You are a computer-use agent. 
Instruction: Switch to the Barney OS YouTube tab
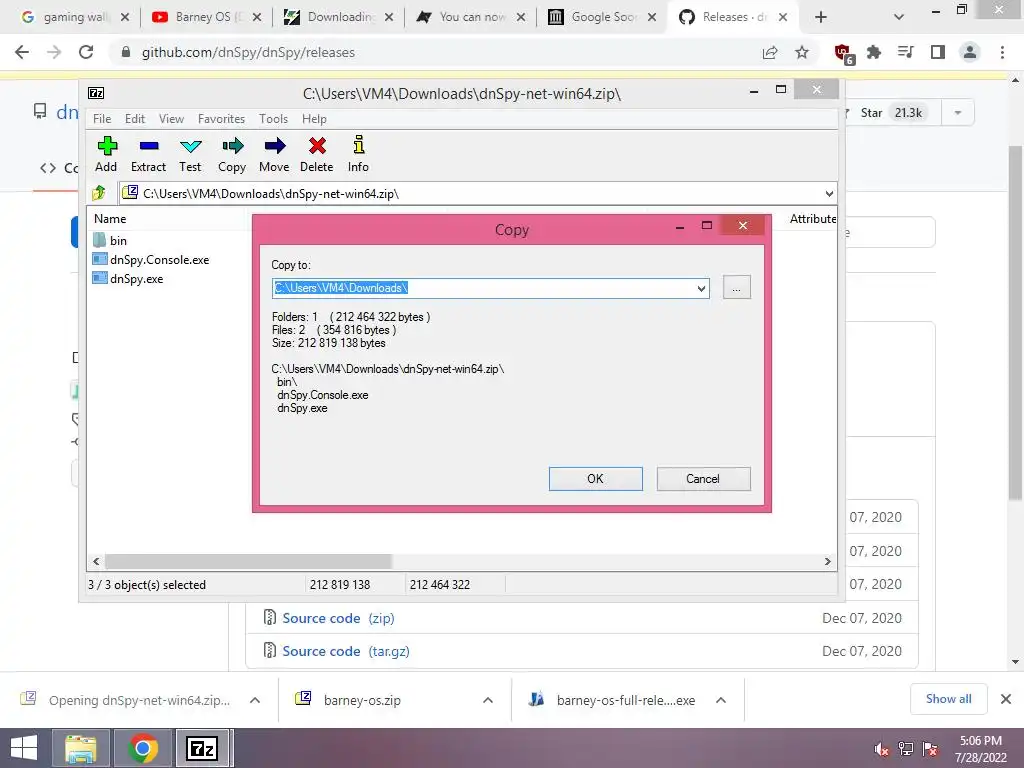(206, 17)
